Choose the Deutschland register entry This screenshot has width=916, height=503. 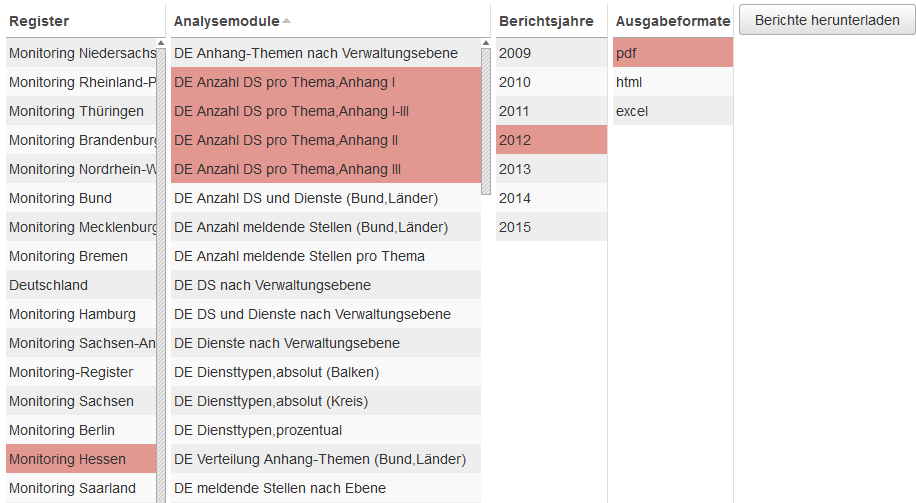pos(81,285)
